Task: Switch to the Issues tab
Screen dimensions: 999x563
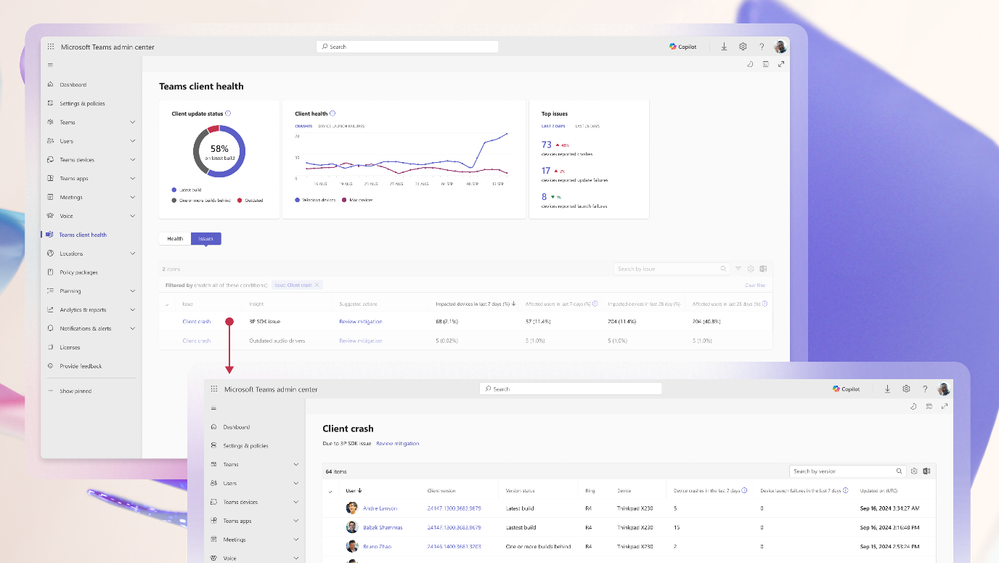Action: (x=206, y=239)
